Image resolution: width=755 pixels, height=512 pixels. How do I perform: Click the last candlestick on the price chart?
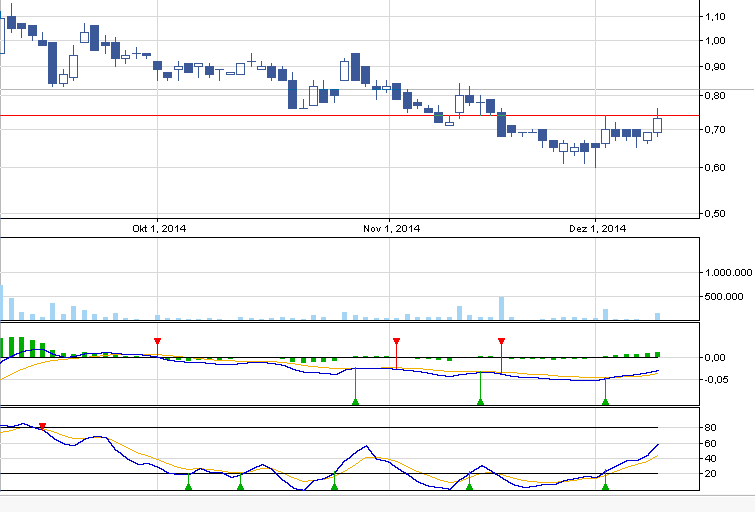pyautogui.click(x=658, y=125)
